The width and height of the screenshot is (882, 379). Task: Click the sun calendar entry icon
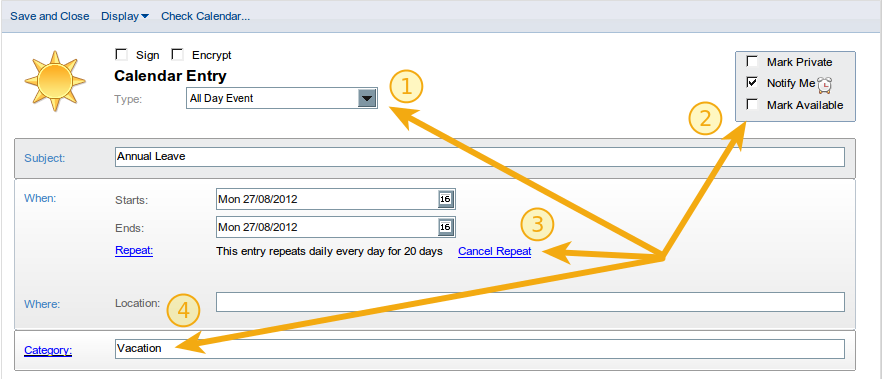pyautogui.click(x=55, y=81)
